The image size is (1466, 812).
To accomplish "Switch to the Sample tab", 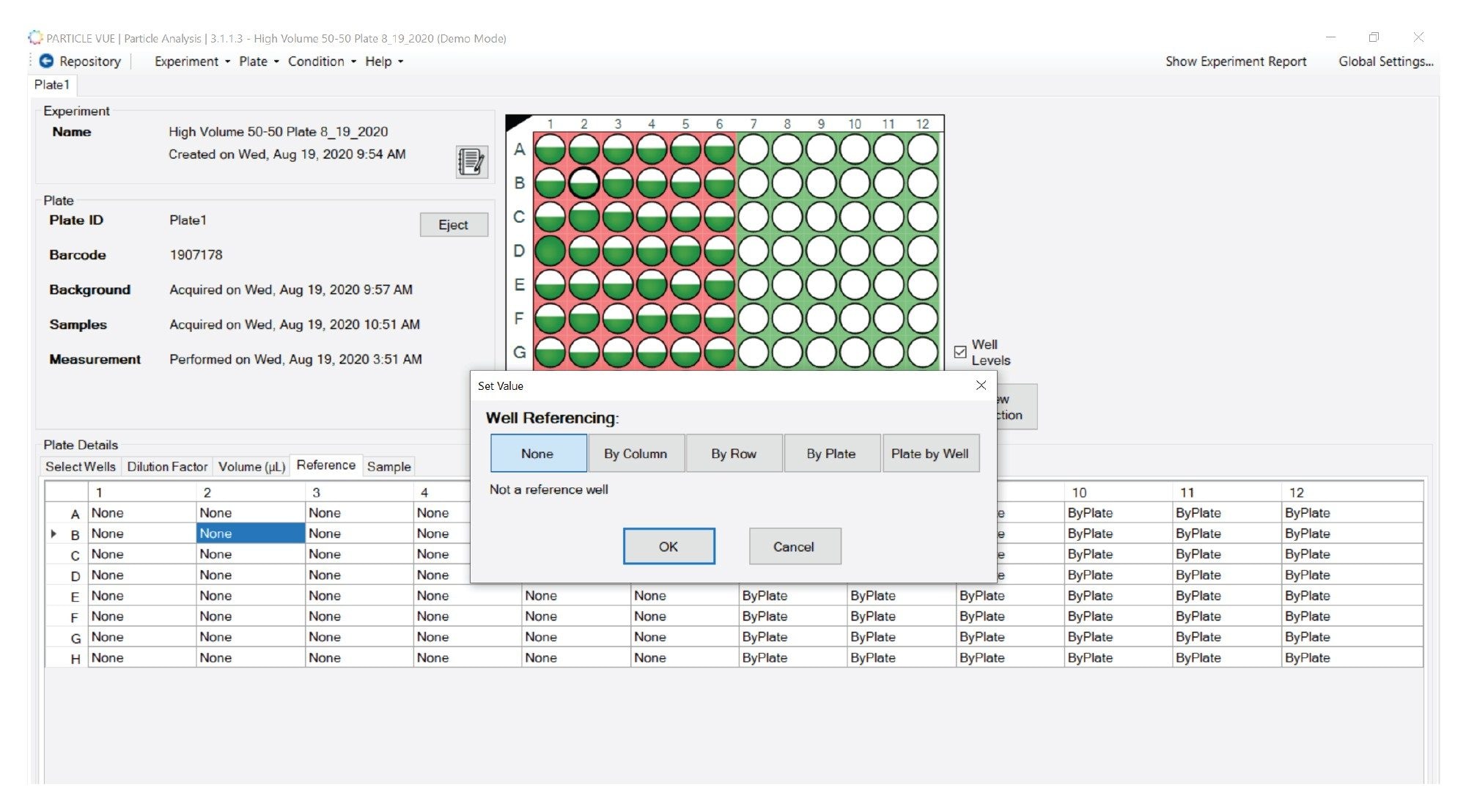I will tap(388, 466).
